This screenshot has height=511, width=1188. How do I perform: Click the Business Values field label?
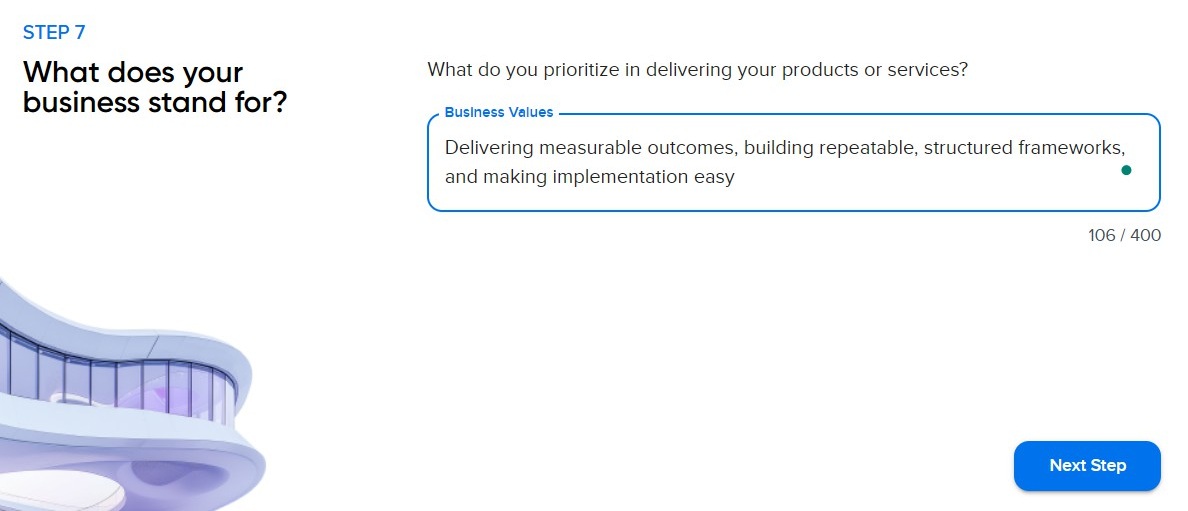(498, 113)
